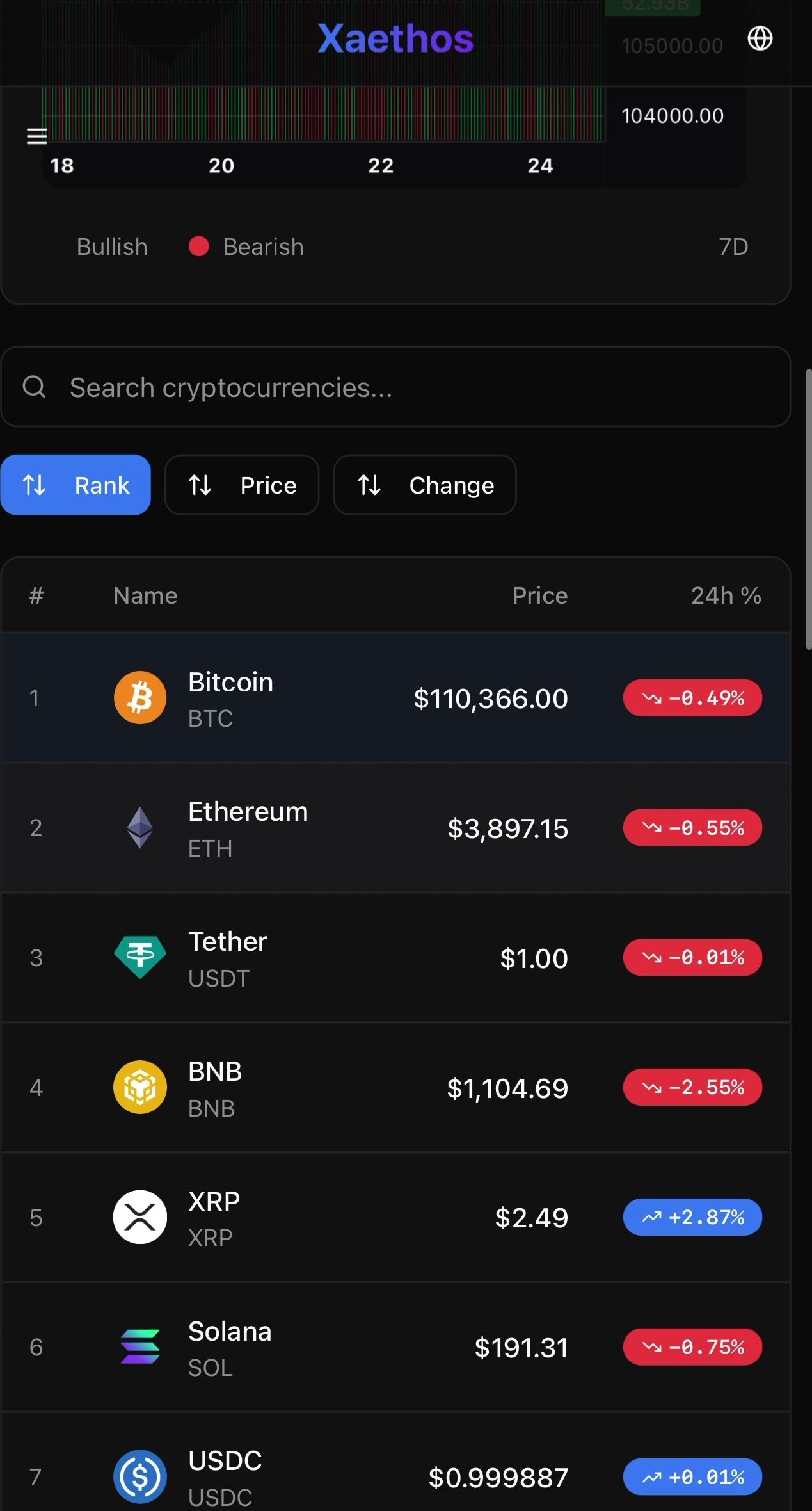Click the USDC coin logo
This screenshot has height=1511, width=812.
coord(140,1476)
